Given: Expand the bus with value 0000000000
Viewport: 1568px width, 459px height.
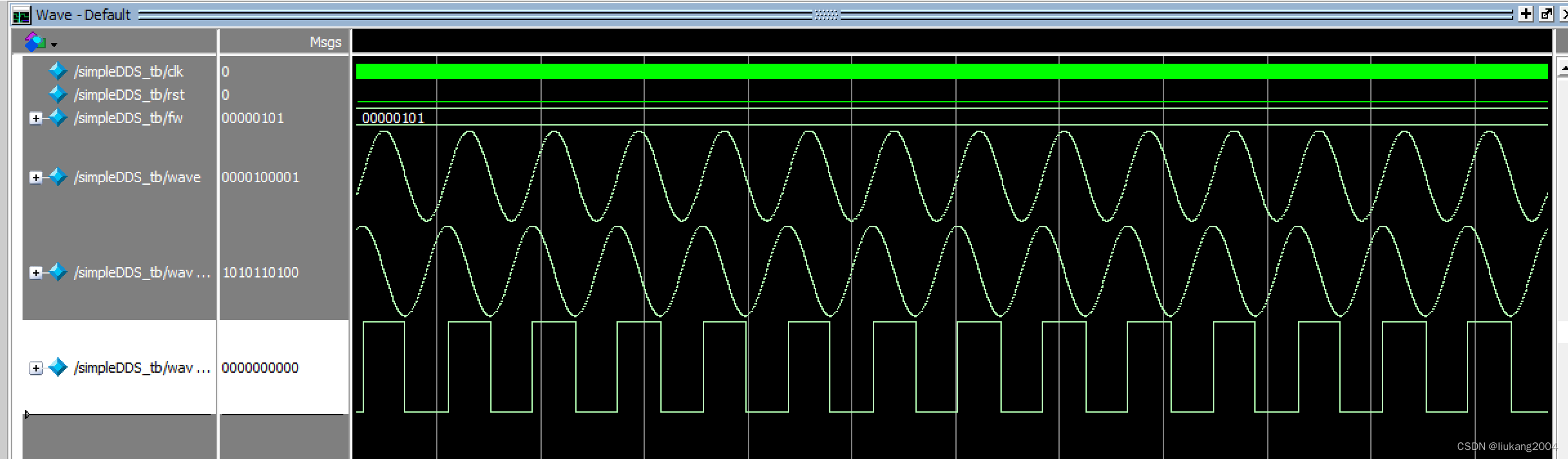Looking at the screenshot, I should tap(36, 368).
